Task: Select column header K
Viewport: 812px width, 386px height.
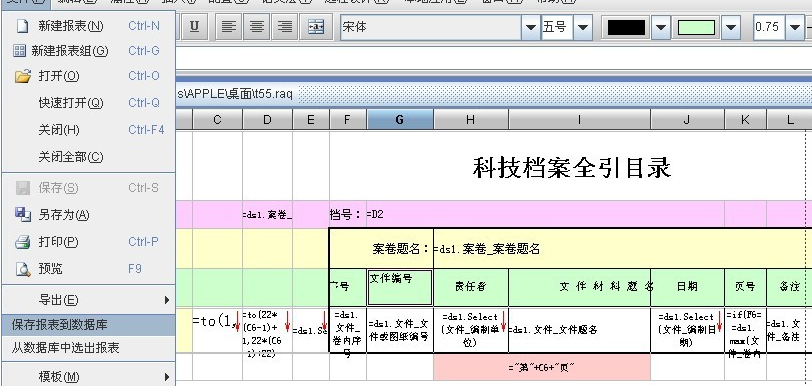Action: click(745, 120)
